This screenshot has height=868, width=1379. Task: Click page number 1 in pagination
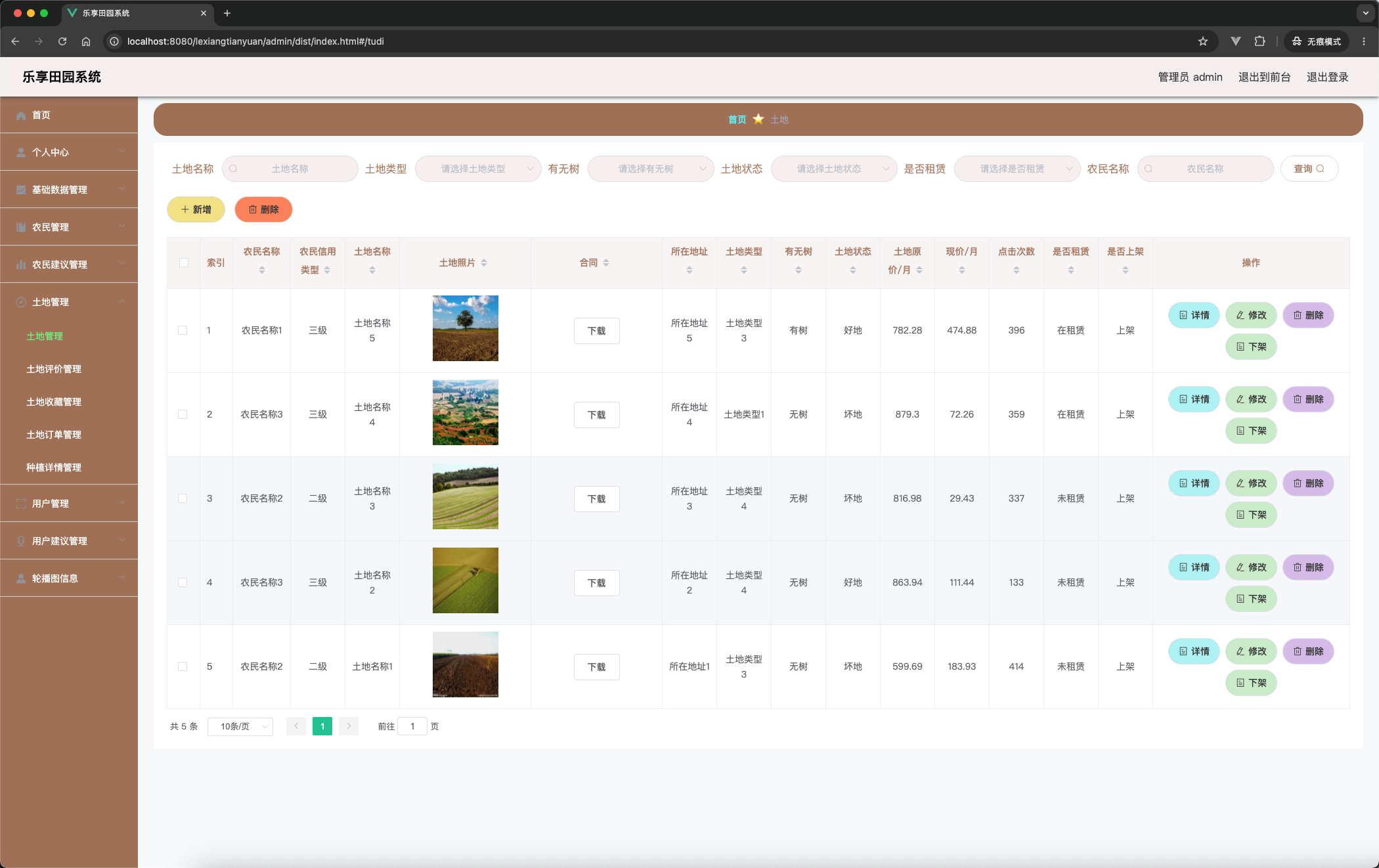322,726
